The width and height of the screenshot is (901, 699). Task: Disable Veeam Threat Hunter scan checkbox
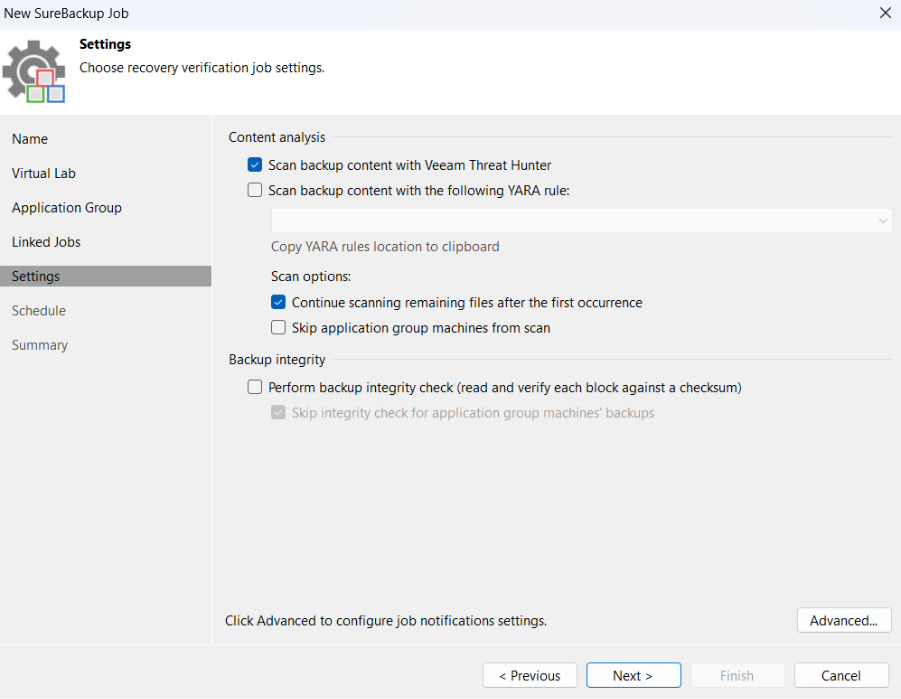255,165
